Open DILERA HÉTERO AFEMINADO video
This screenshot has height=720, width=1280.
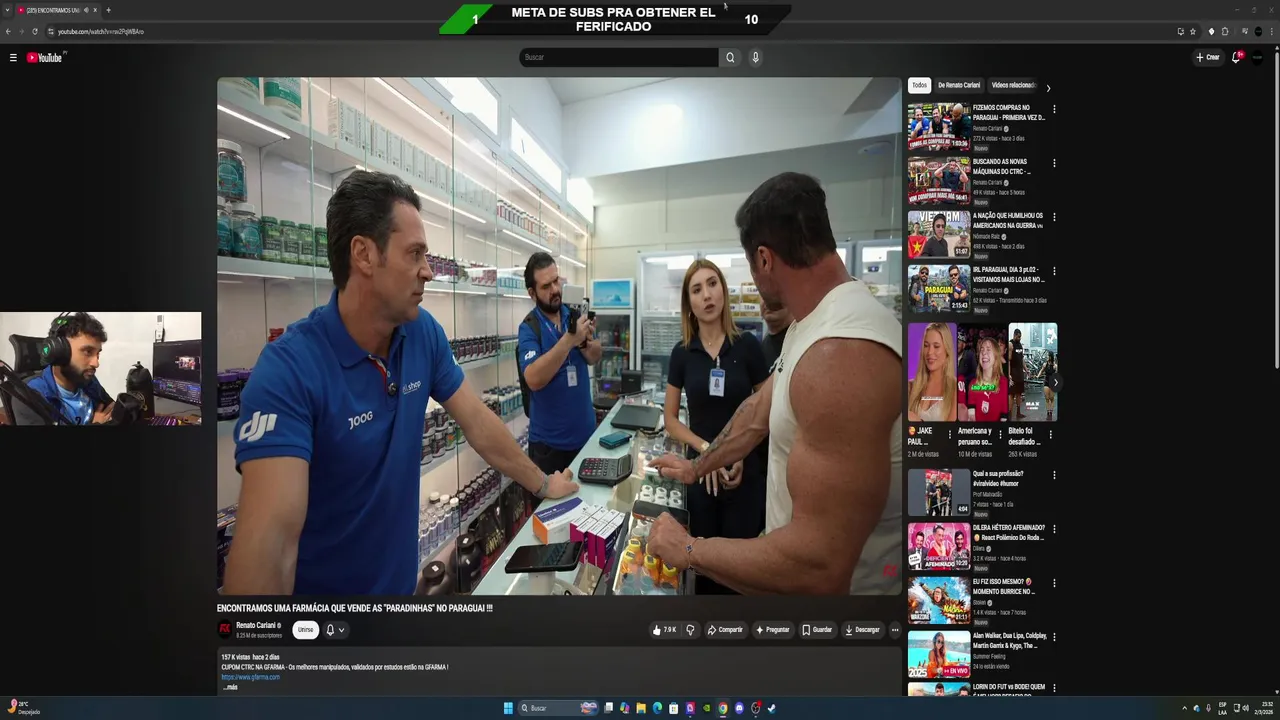(x=939, y=546)
